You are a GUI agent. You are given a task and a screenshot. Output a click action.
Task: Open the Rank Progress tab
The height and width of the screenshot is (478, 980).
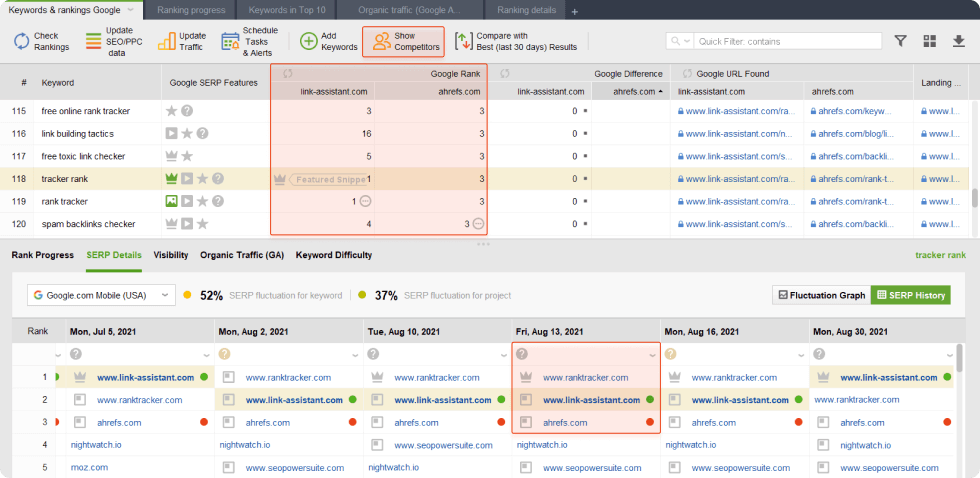point(42,255)
